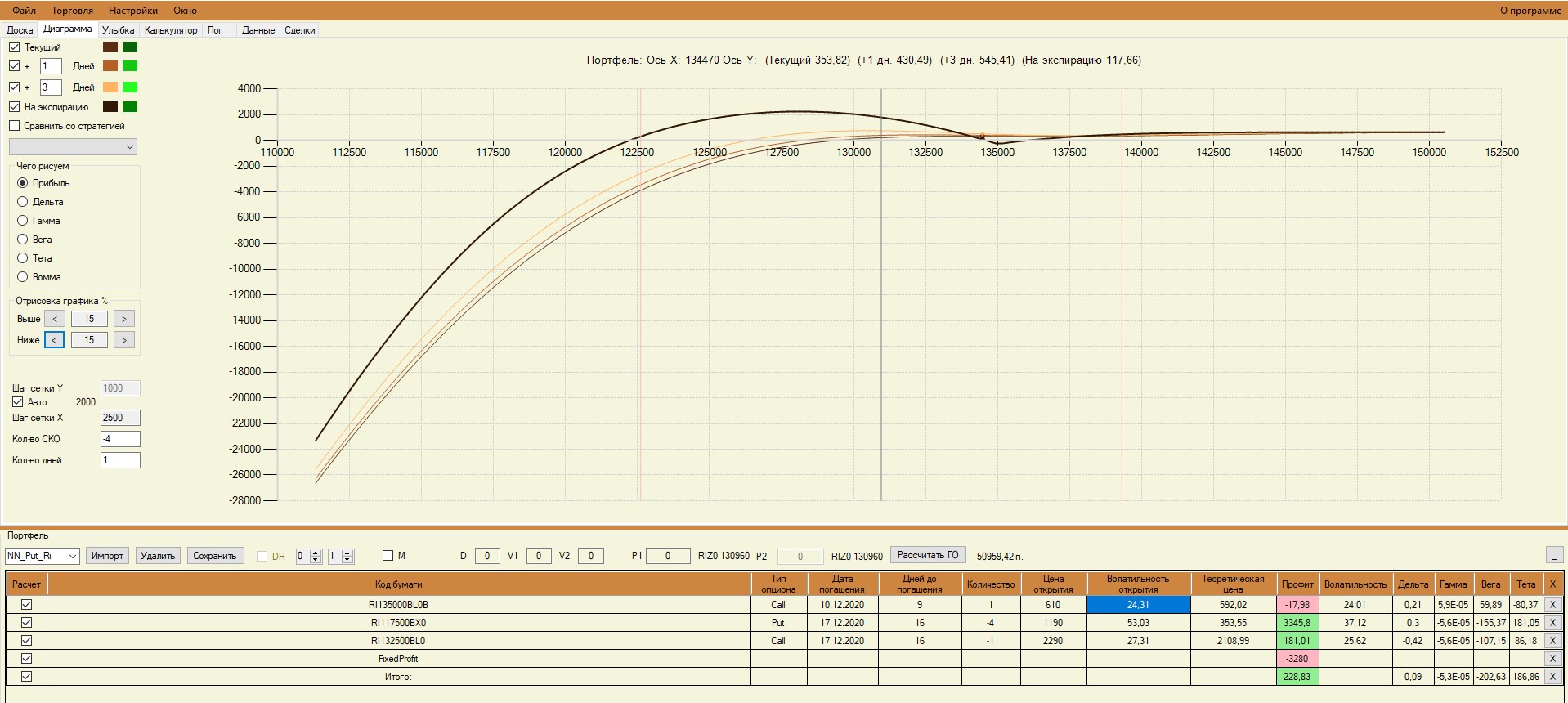Viewport: 1568px width, 703px height.
Task: Click the V1 input field
Action: tap(539, 556)
